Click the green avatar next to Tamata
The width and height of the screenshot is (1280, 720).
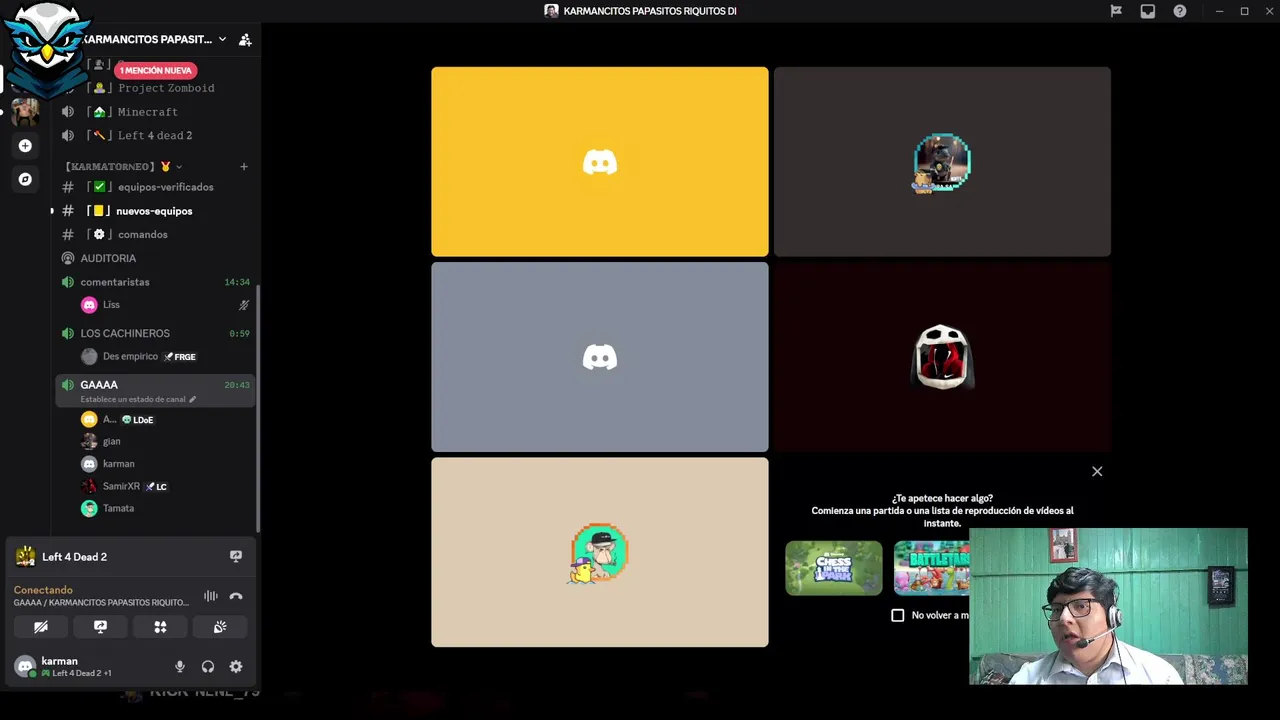click(x=89, y=508)
